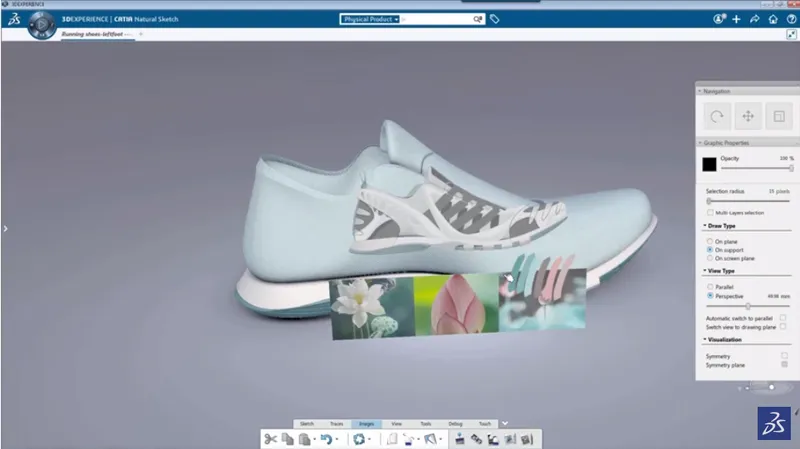The width and height of the screenshot is (800, 449).
Task: Open the user profile icon in header
Action: [x=719, y=19]
